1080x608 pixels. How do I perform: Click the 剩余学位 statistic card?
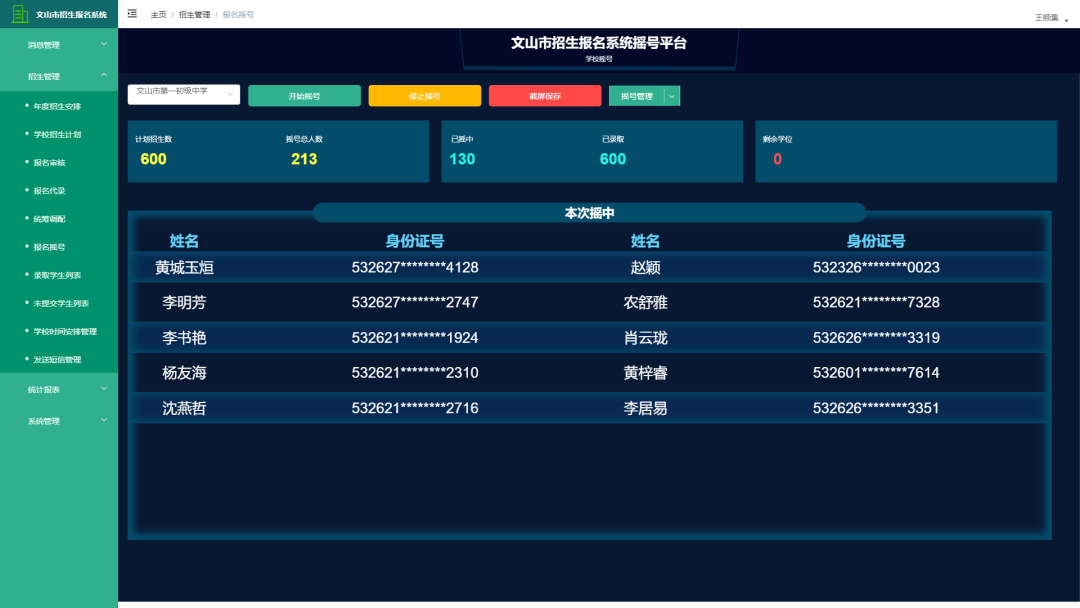905,151
